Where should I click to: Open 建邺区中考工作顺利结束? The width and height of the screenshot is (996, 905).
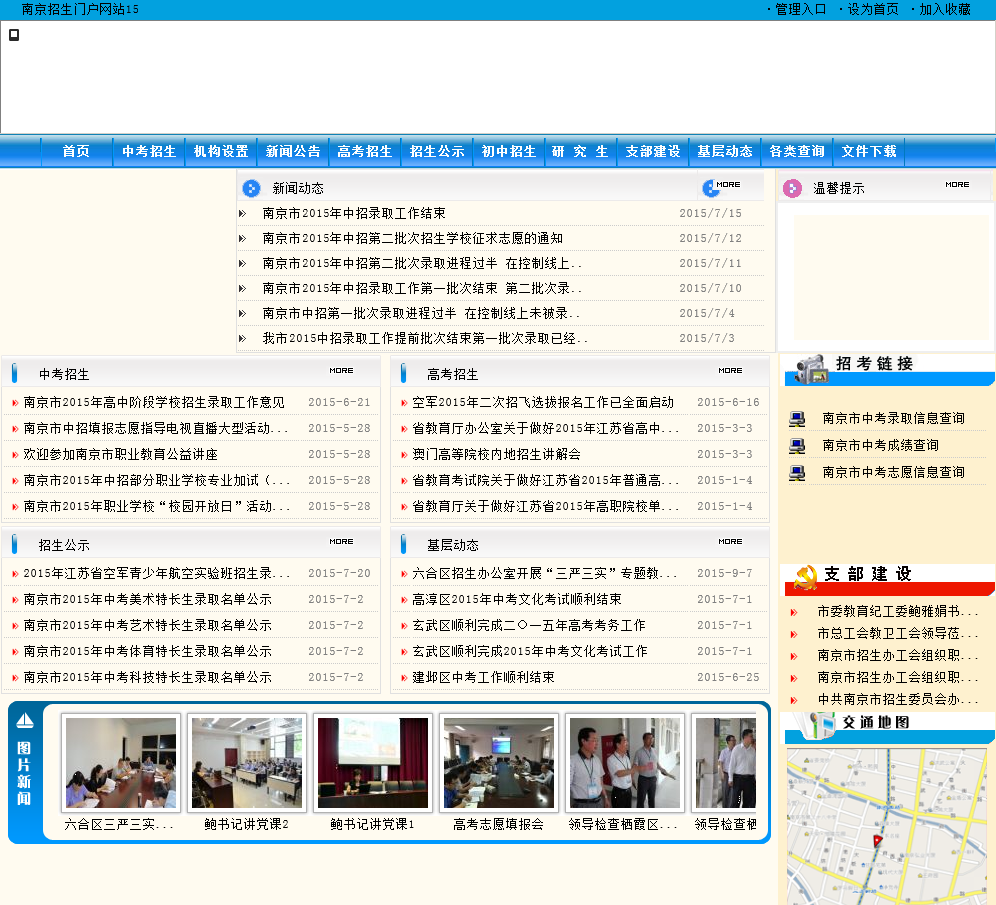pos(483,677)
